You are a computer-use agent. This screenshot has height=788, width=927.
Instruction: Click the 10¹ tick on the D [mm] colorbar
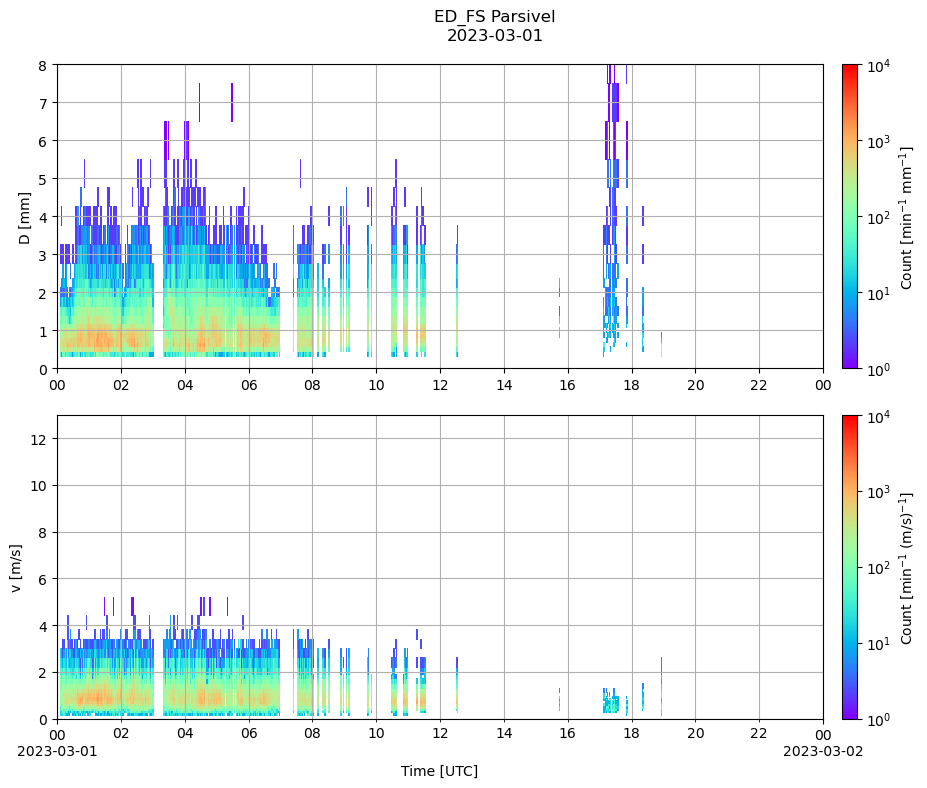click(x=879, y=293)
